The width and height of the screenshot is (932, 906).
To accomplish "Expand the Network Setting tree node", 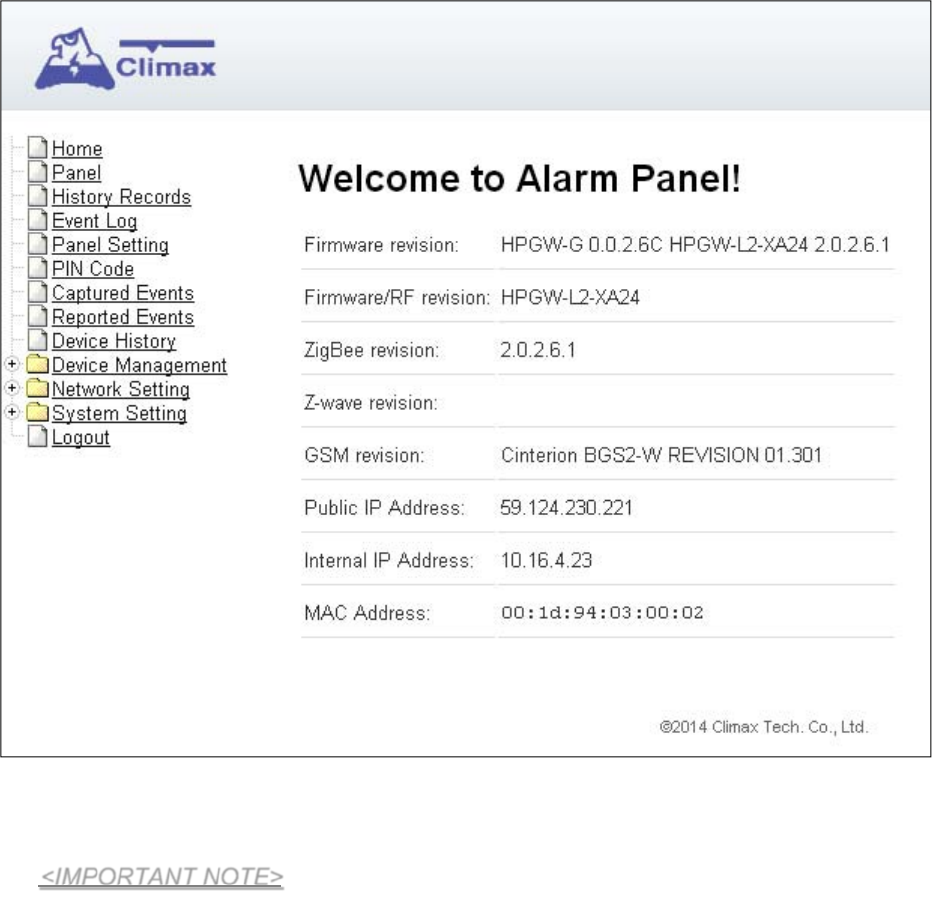I will tap(12, 388).
